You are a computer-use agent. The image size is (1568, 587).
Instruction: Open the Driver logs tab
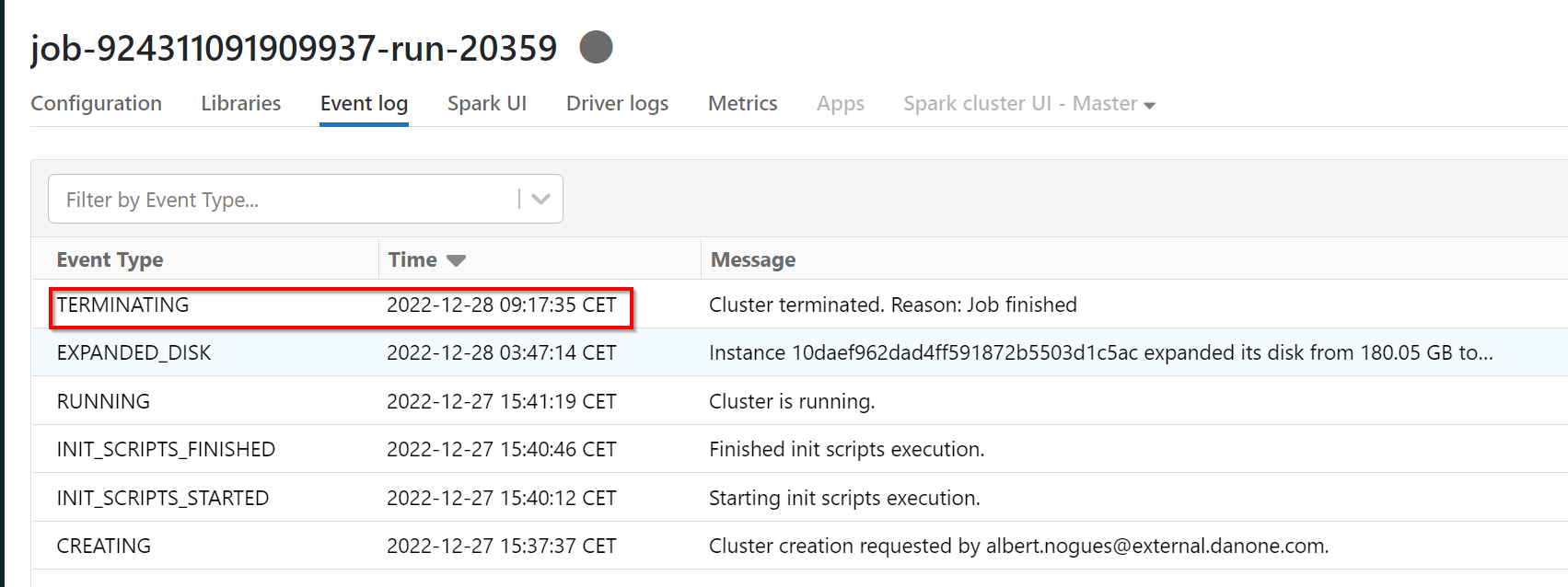click(617, 103)
